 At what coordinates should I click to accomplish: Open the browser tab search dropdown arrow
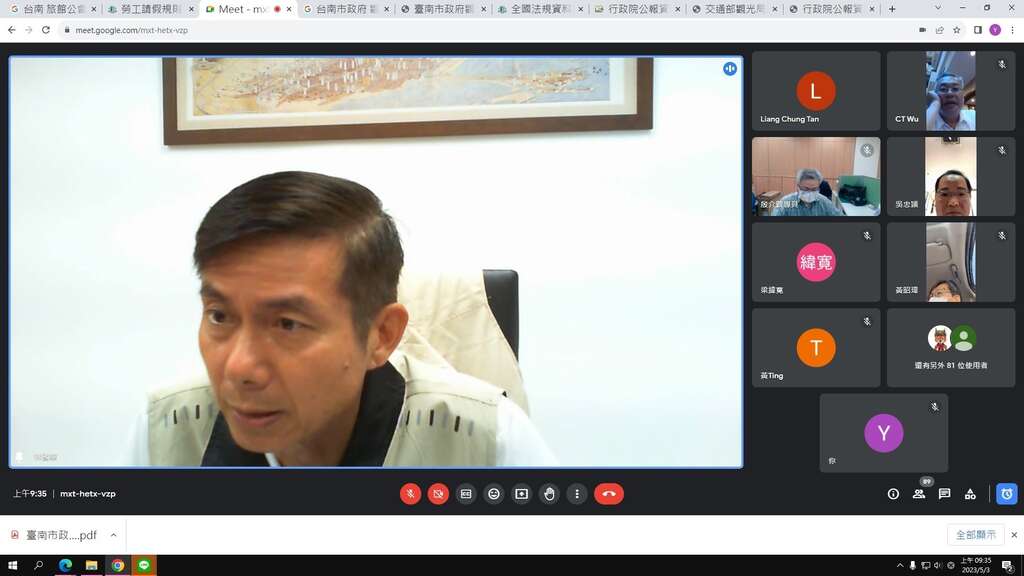[x=937, y=8]
